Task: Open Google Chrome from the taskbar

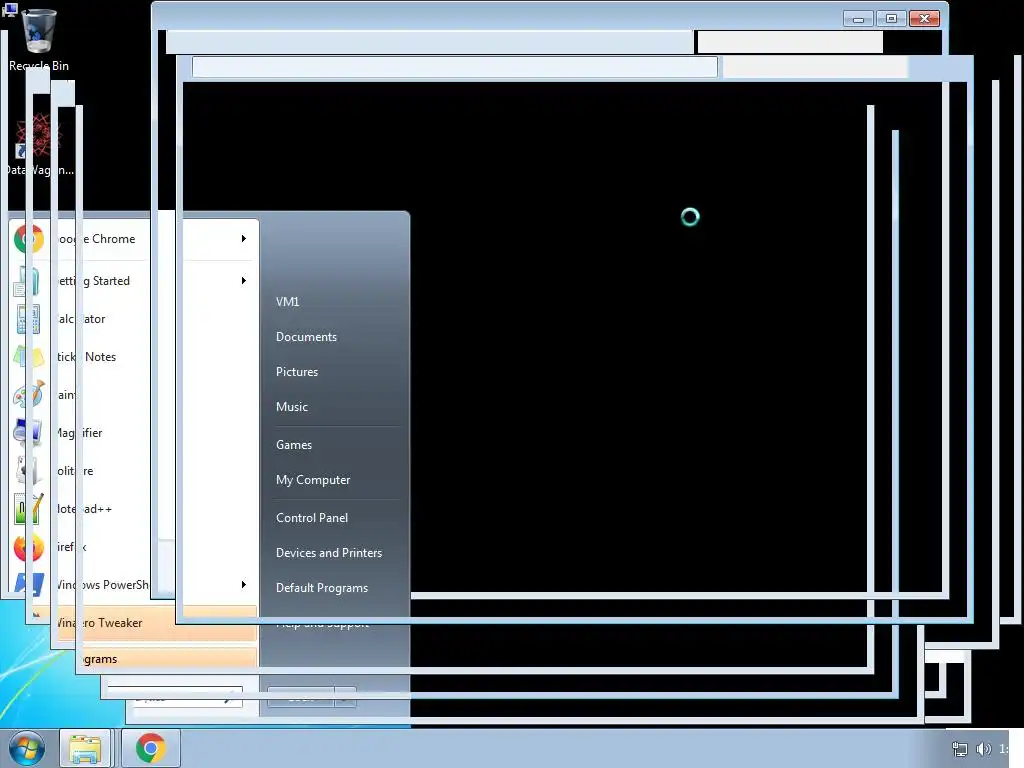Action: coord(151,748)
